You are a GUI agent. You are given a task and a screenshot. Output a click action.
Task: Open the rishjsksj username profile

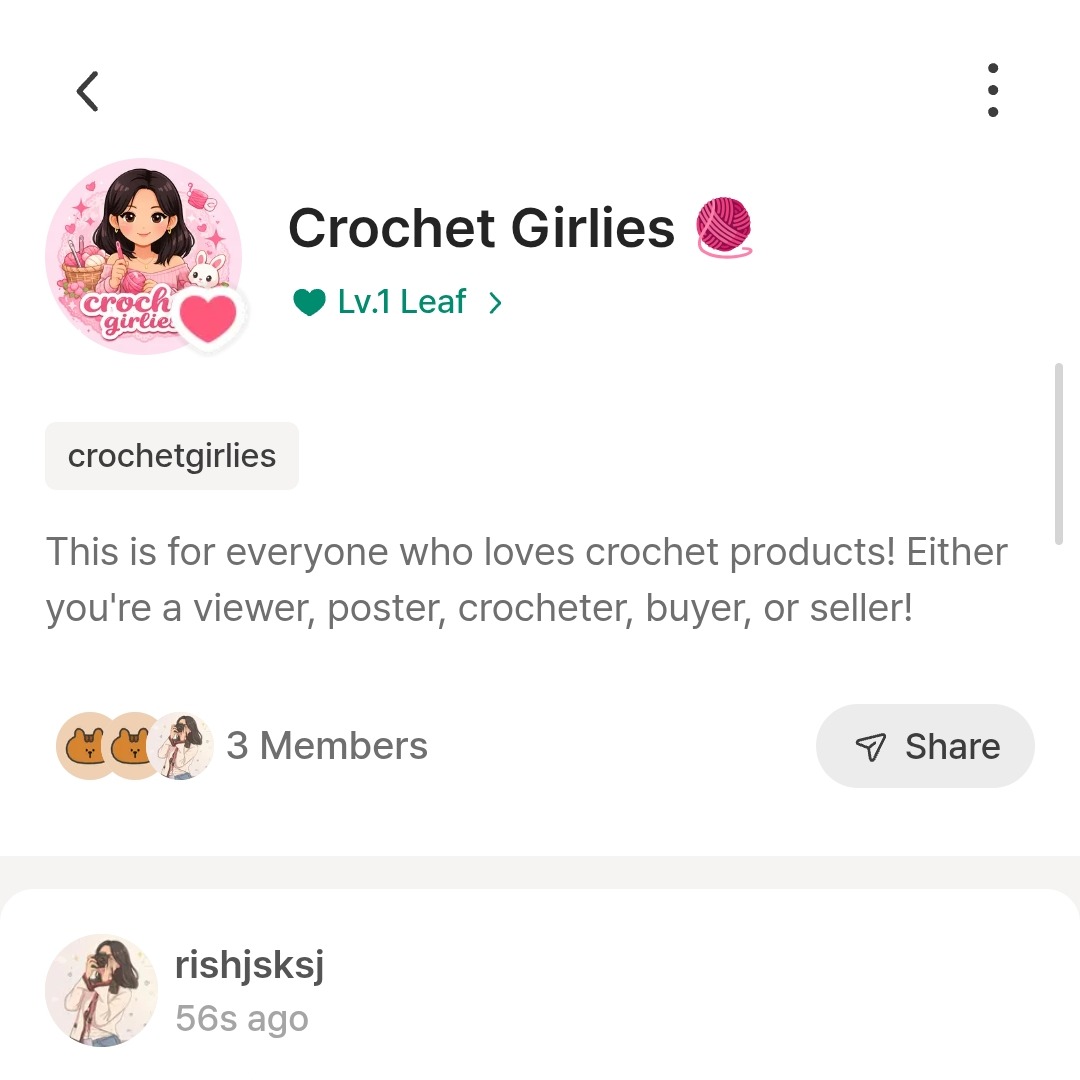[249, 966]
